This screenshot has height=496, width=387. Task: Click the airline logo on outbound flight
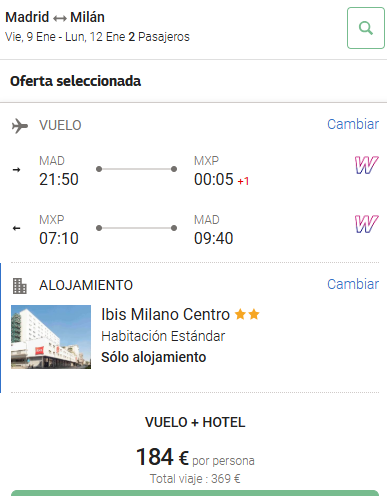coord(366,165)
